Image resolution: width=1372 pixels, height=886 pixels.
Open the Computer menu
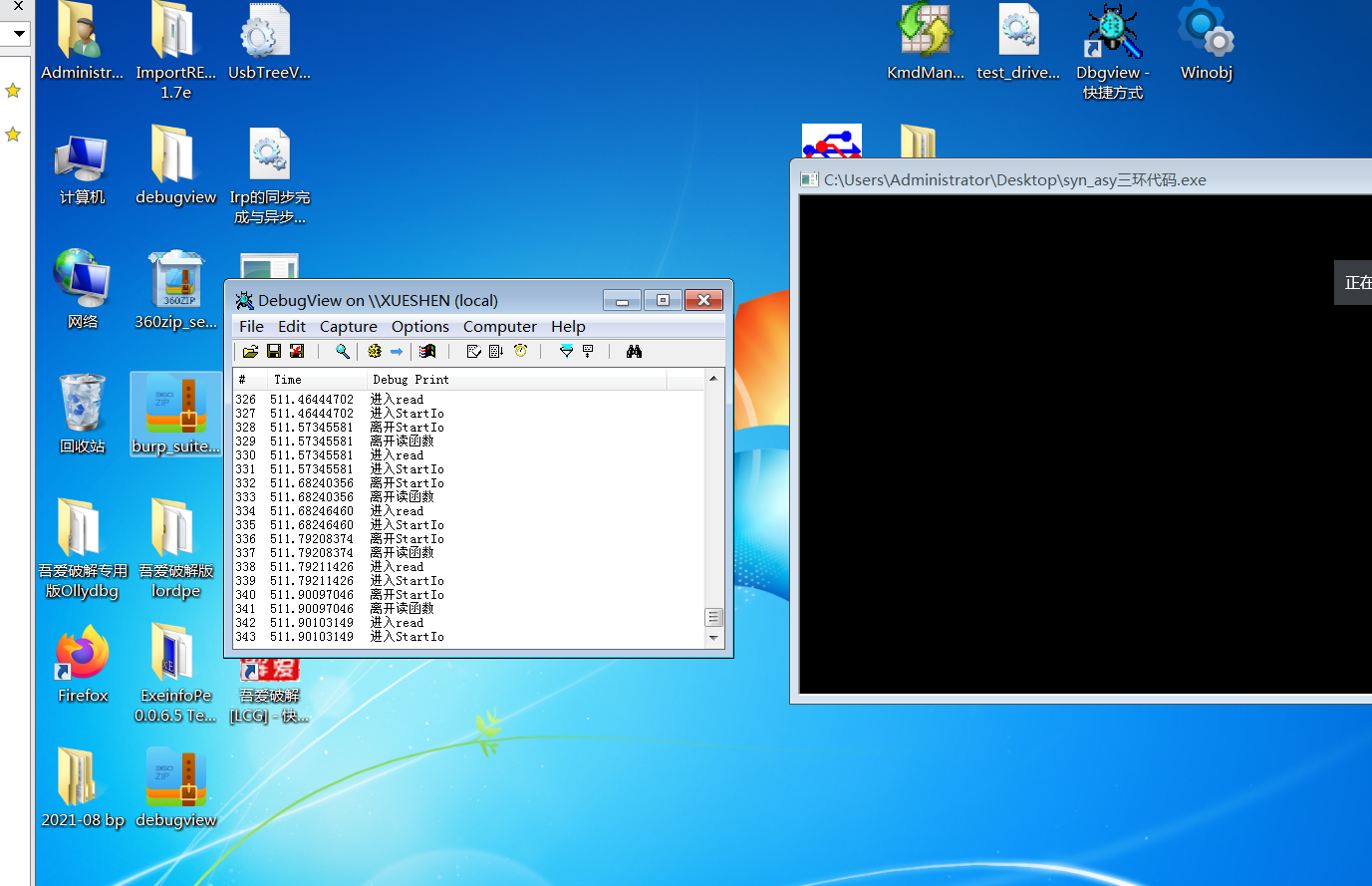click(500, 327)
